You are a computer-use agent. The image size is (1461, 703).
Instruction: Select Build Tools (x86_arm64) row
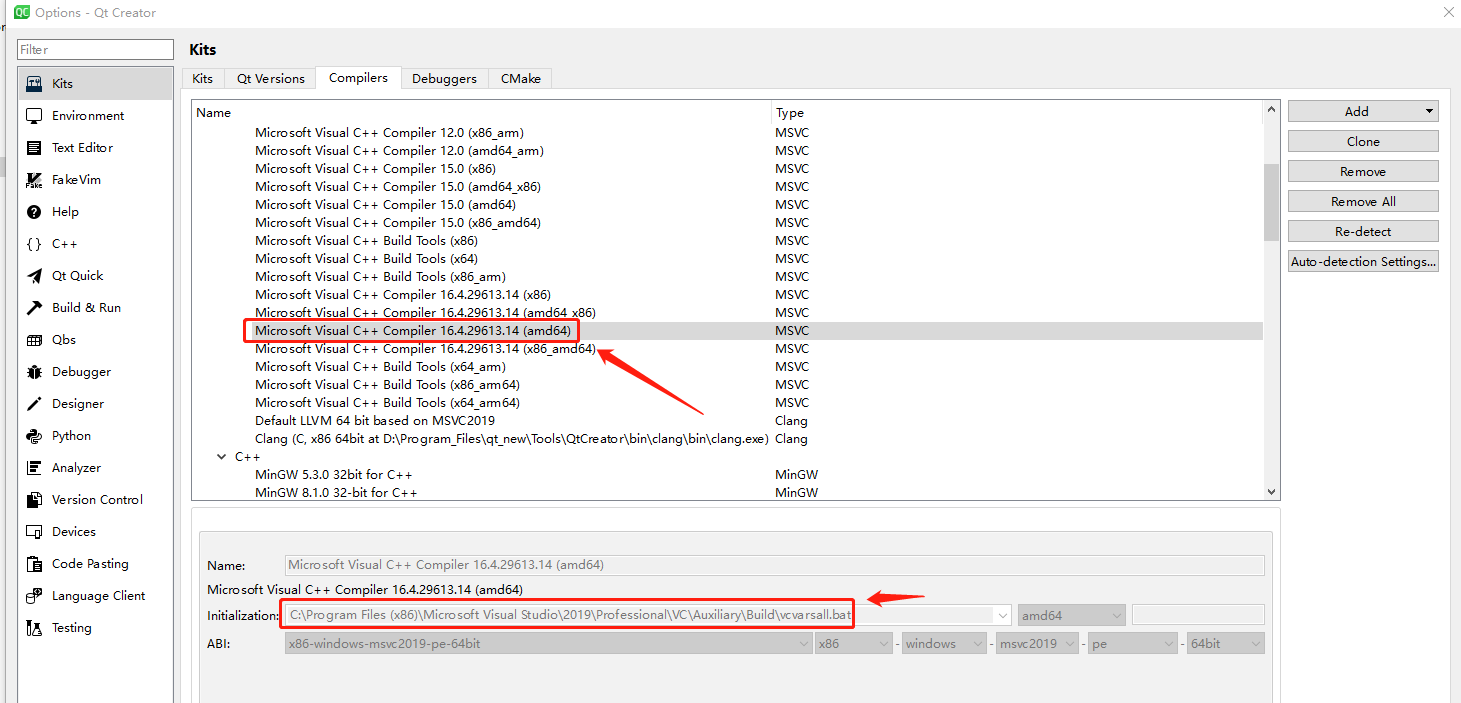727,385
